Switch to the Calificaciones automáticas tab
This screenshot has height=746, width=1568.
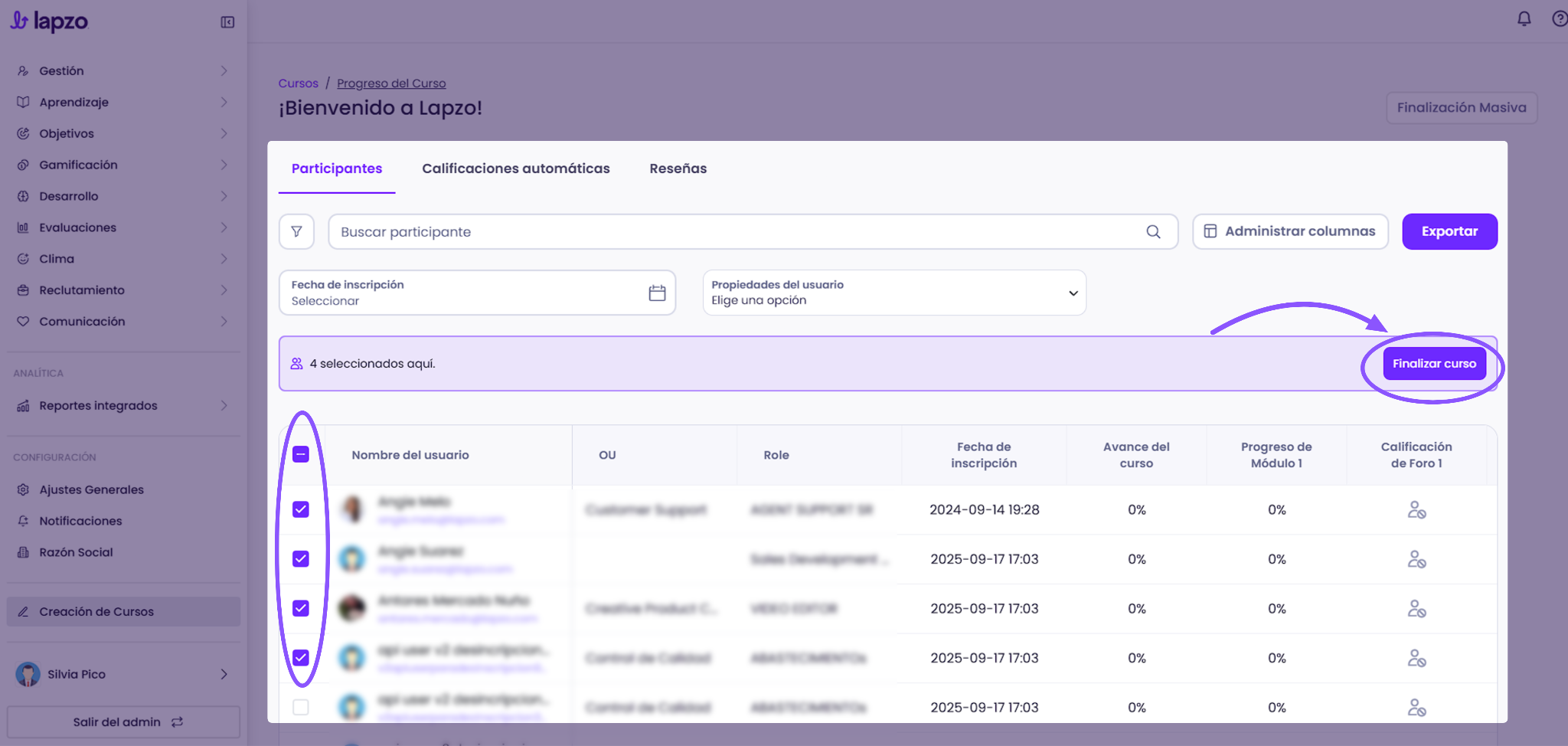[516, 169]
